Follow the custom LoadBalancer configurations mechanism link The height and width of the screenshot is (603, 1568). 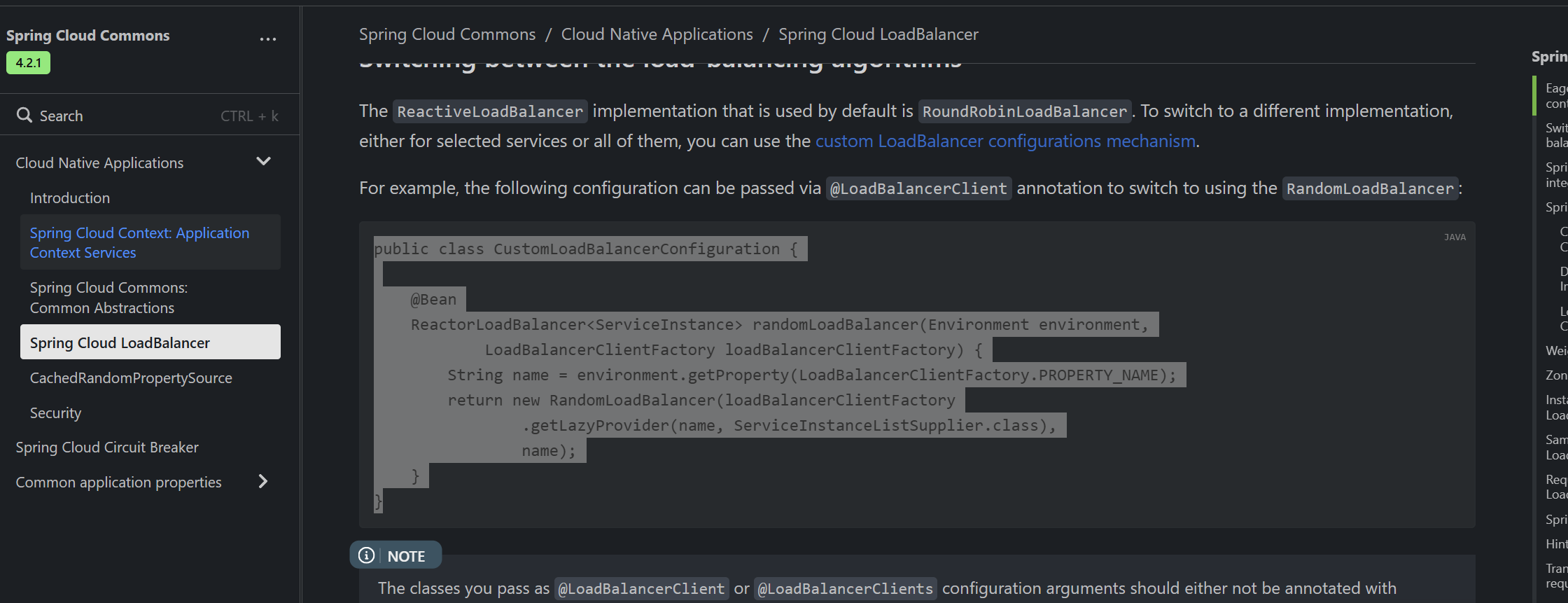click(x=1005, y=141)
